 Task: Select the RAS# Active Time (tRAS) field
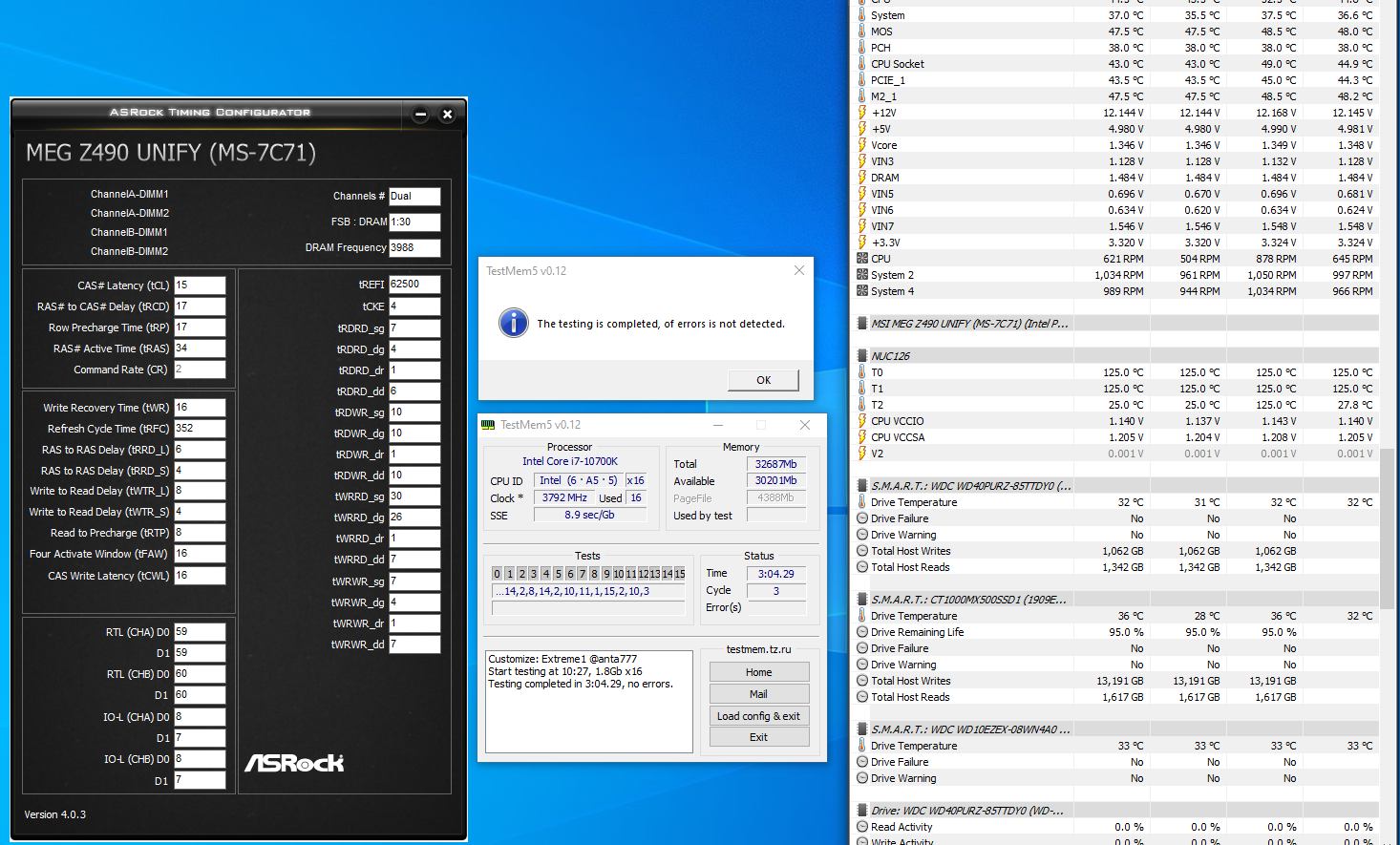(x=200, y=349)
